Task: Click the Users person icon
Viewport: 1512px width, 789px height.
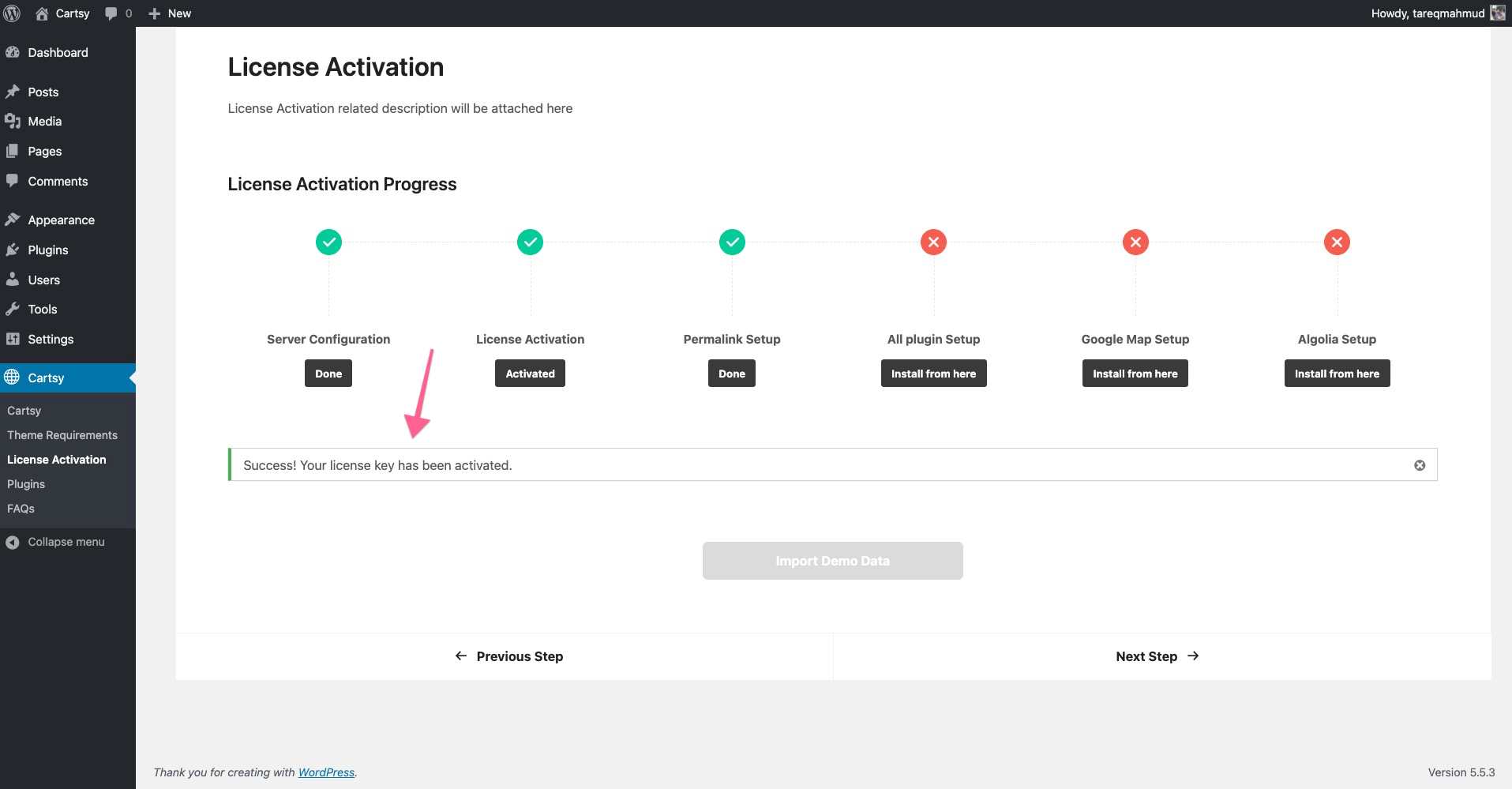Action: (x=13, y=280)
